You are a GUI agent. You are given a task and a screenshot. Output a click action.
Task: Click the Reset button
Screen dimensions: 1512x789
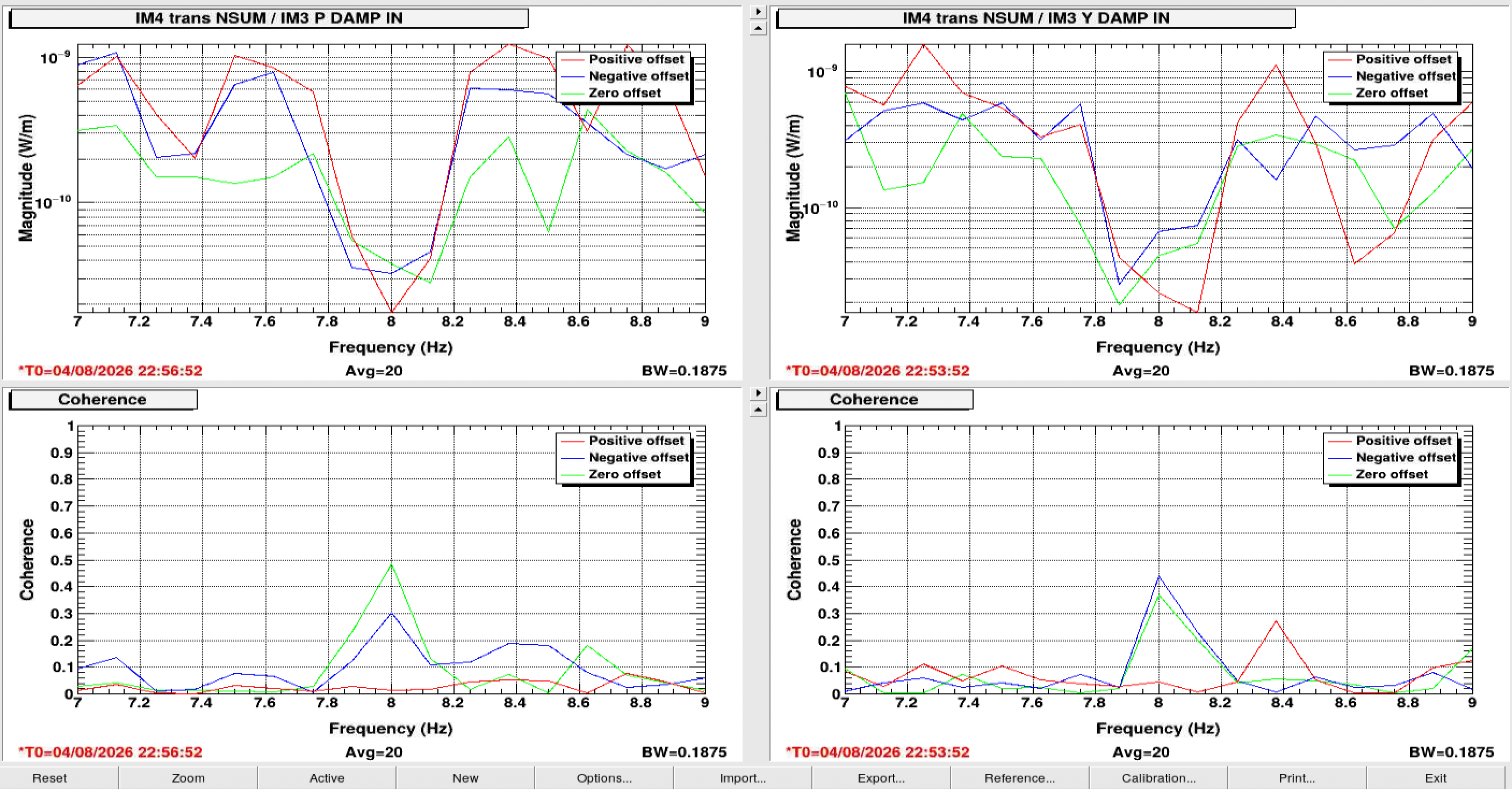pyautogui.click(x=49, y=778)
